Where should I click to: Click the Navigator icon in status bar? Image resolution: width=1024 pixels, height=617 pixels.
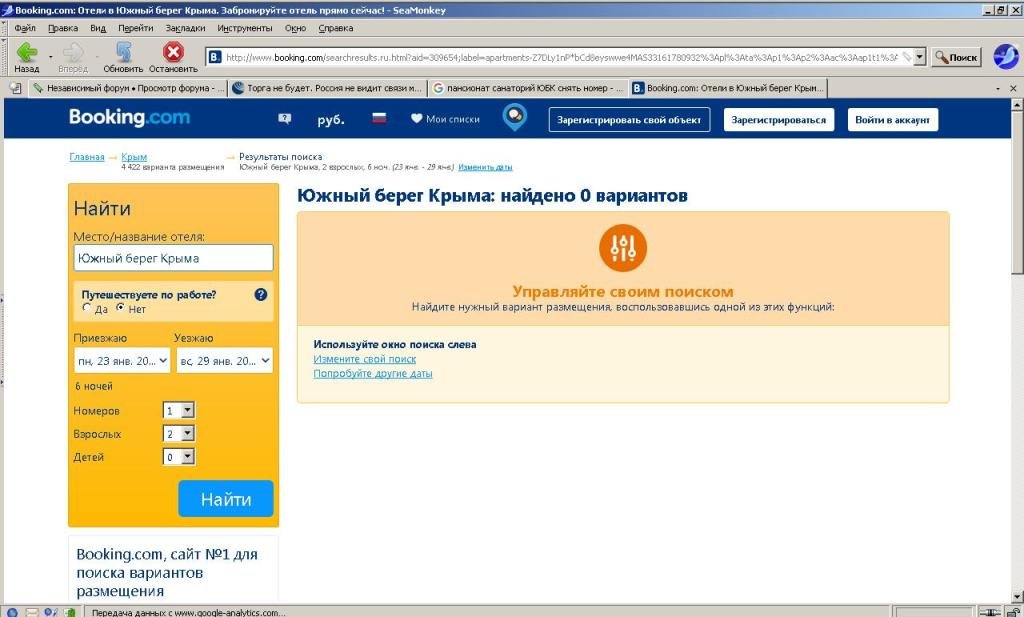coord(12,612)
